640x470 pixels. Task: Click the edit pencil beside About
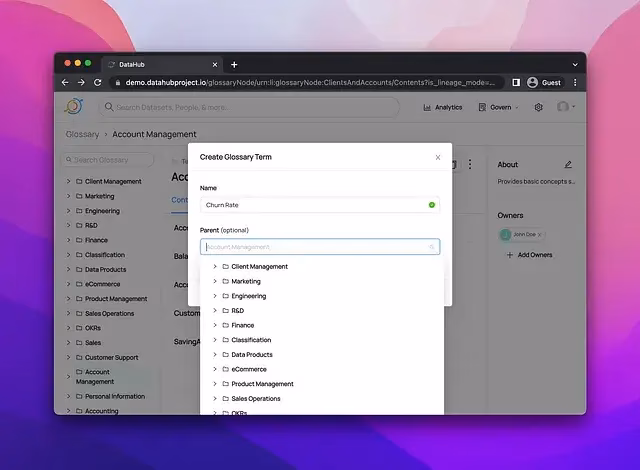[x=568, y=164]
